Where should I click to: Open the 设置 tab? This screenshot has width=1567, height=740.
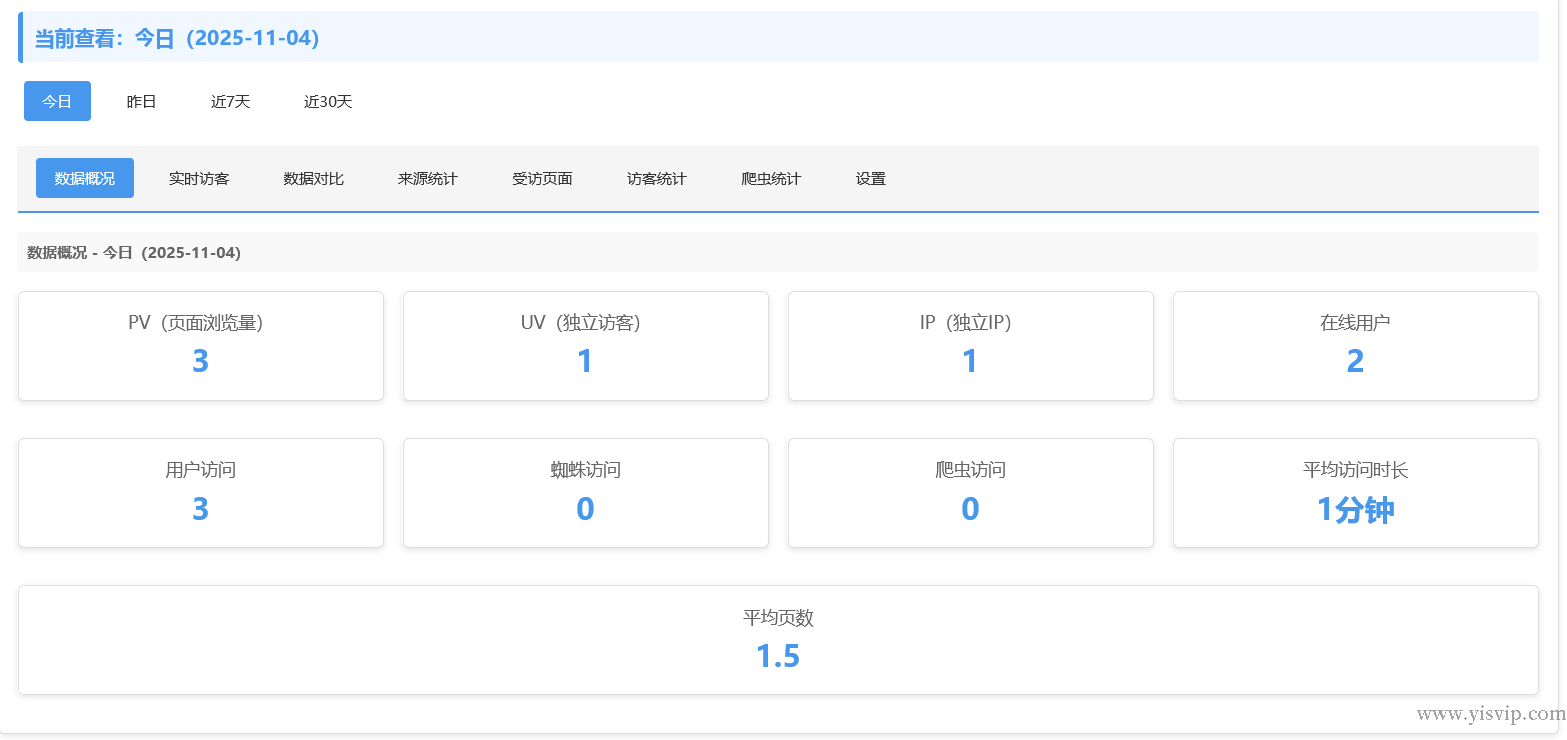click(869, 178)
